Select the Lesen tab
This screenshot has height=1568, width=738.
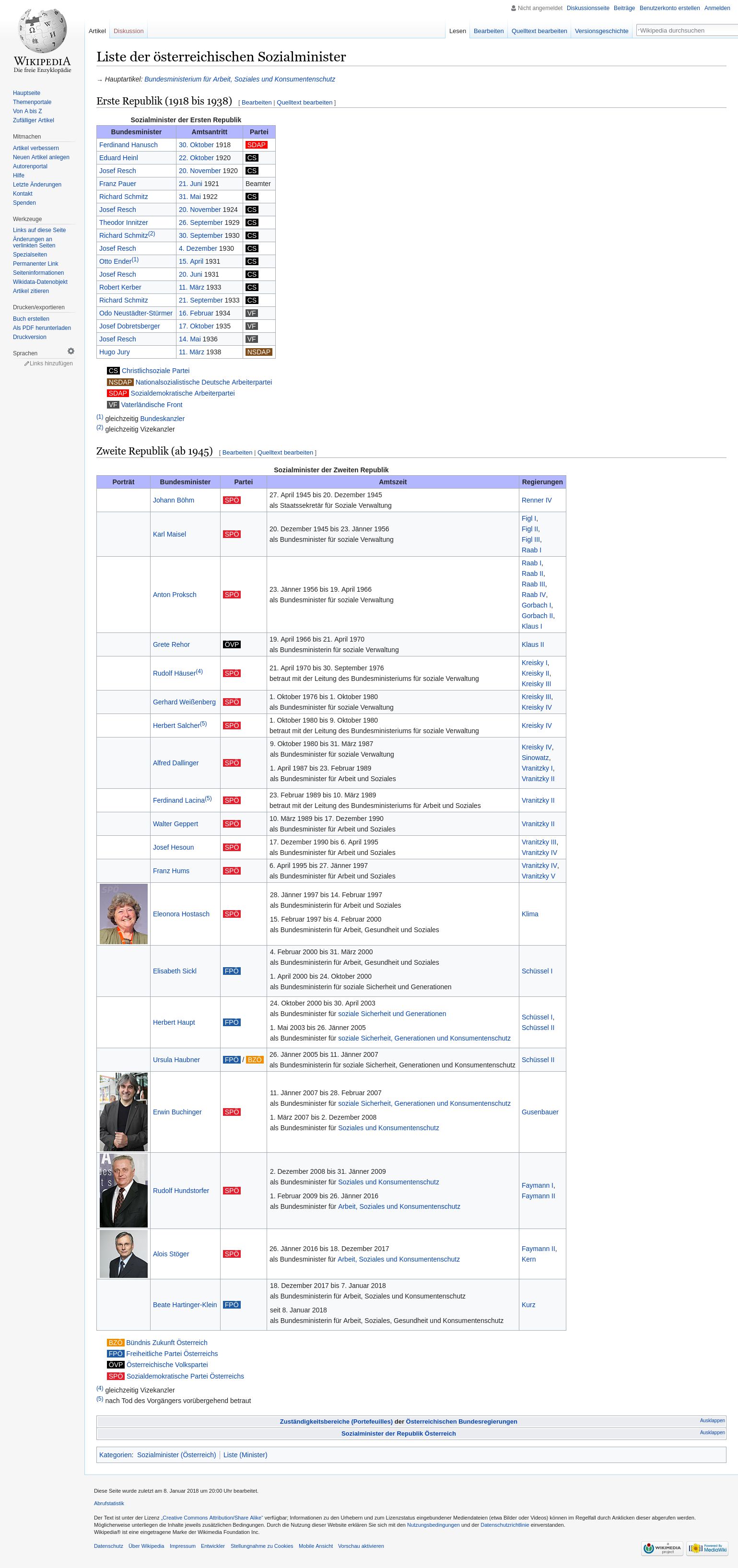coord(457,31)
